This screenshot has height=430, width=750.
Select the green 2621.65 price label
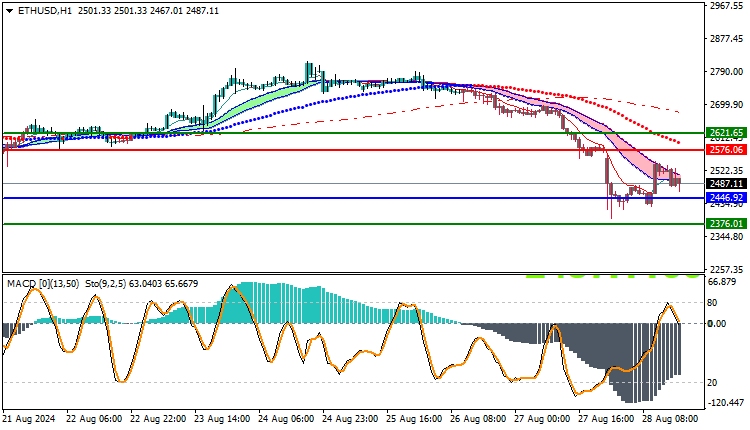click(726, 133)
